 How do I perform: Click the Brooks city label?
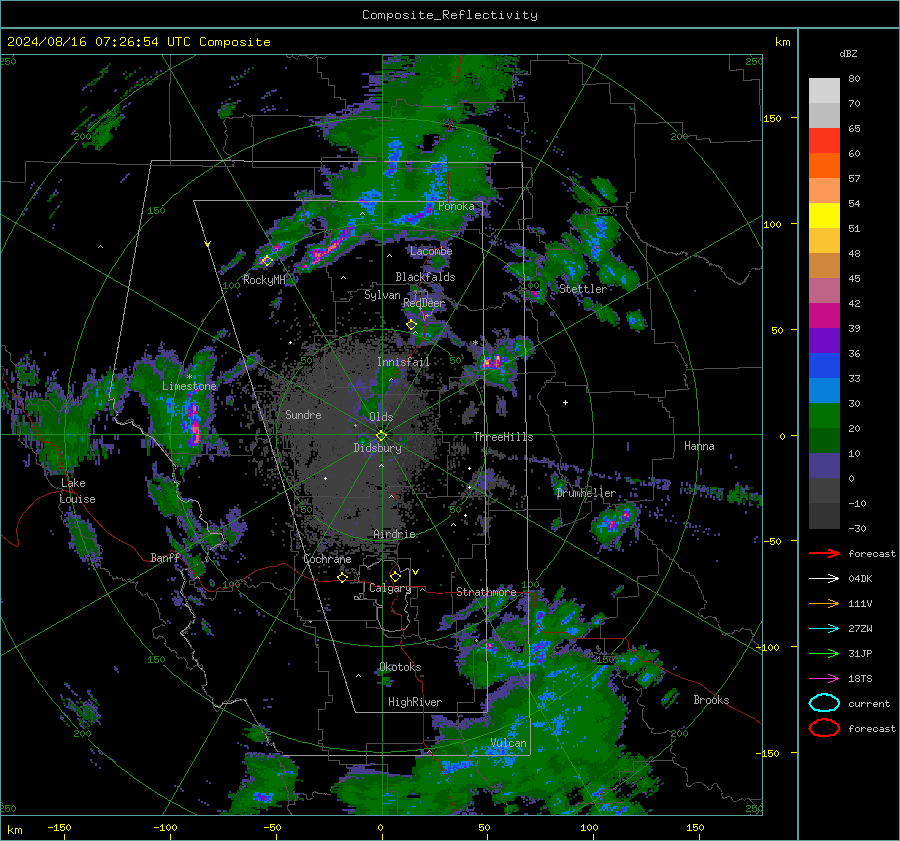[711, 700]
